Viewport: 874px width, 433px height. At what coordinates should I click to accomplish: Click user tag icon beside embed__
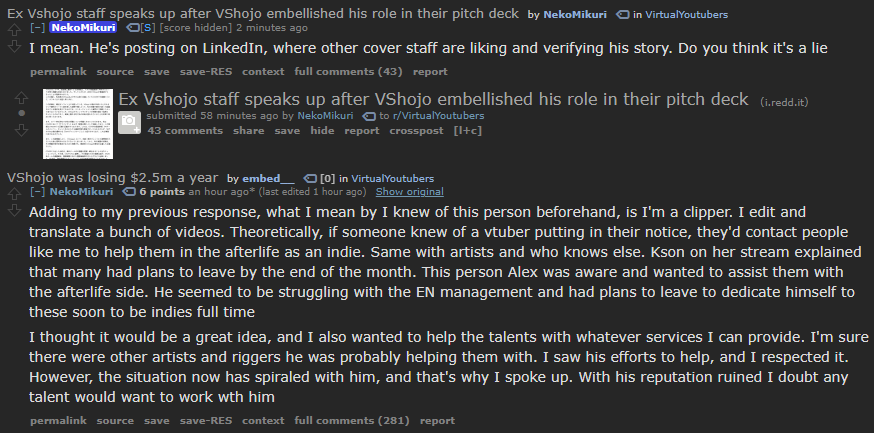(309, 178)
